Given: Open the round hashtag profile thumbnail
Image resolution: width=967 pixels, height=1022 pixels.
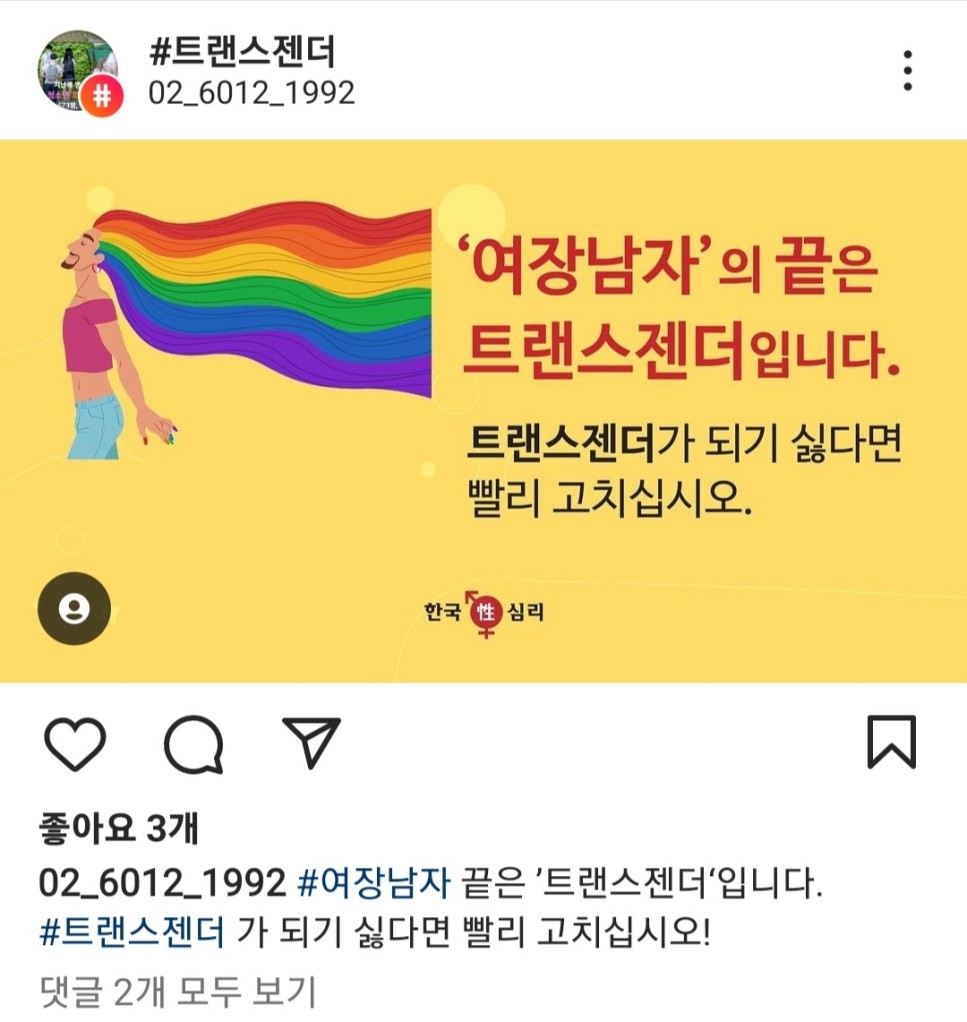Looking at the screenshot, I should (x=78, y=70).
